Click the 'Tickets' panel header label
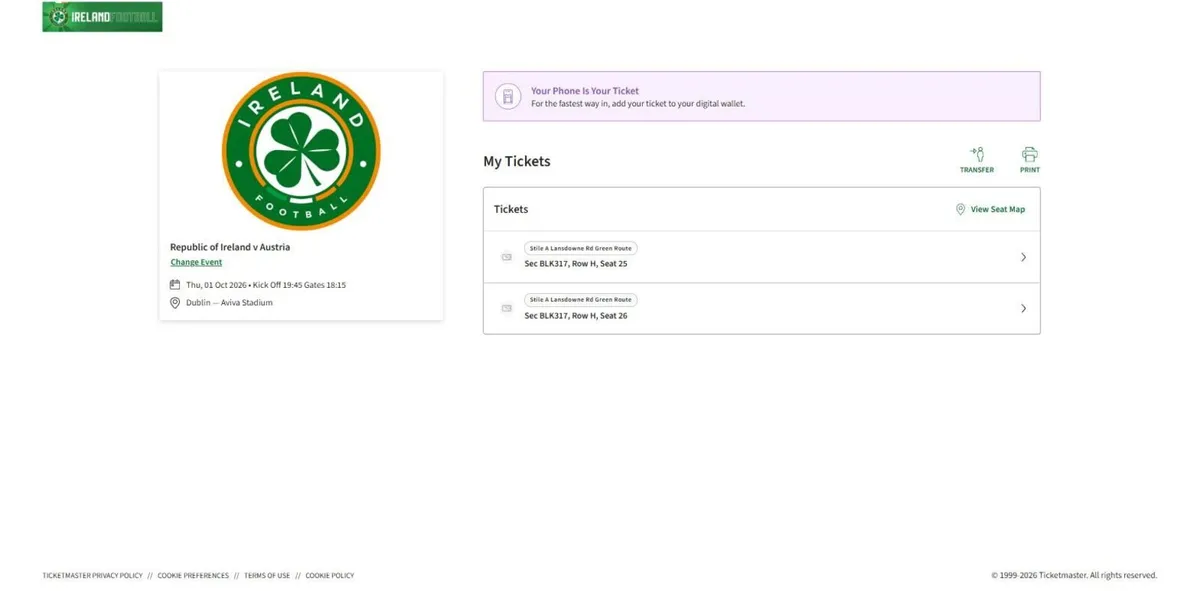Viewport: 1200px width, 591px height. (x=511, y=209)
